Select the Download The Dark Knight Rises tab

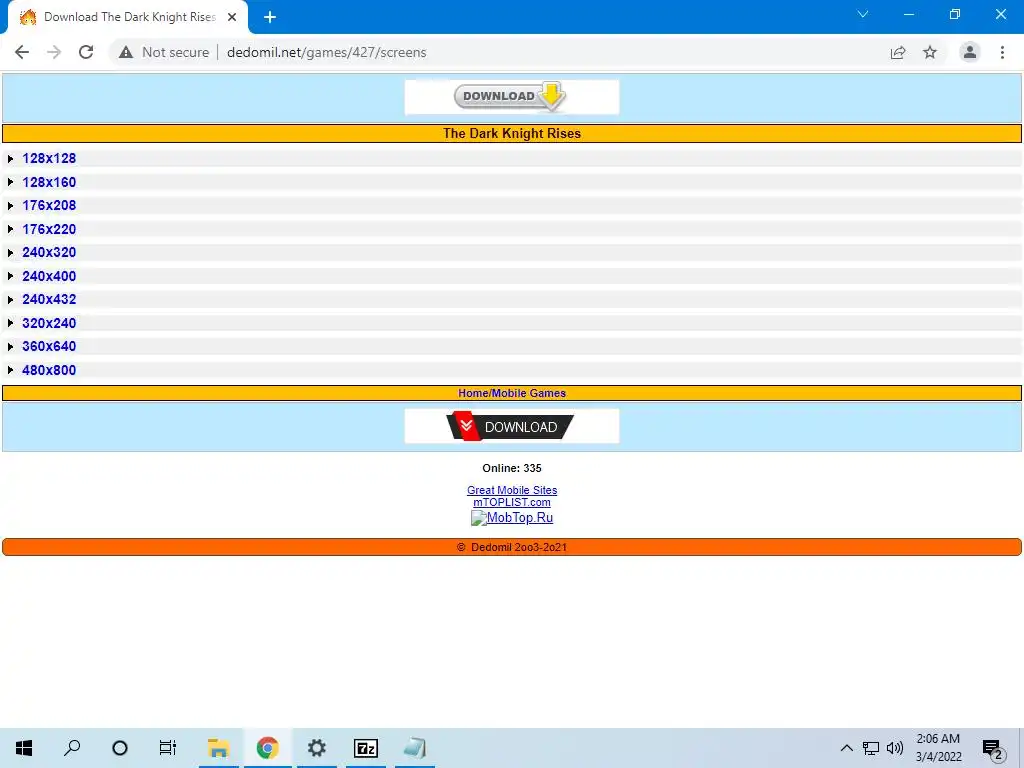coord(128,17)
